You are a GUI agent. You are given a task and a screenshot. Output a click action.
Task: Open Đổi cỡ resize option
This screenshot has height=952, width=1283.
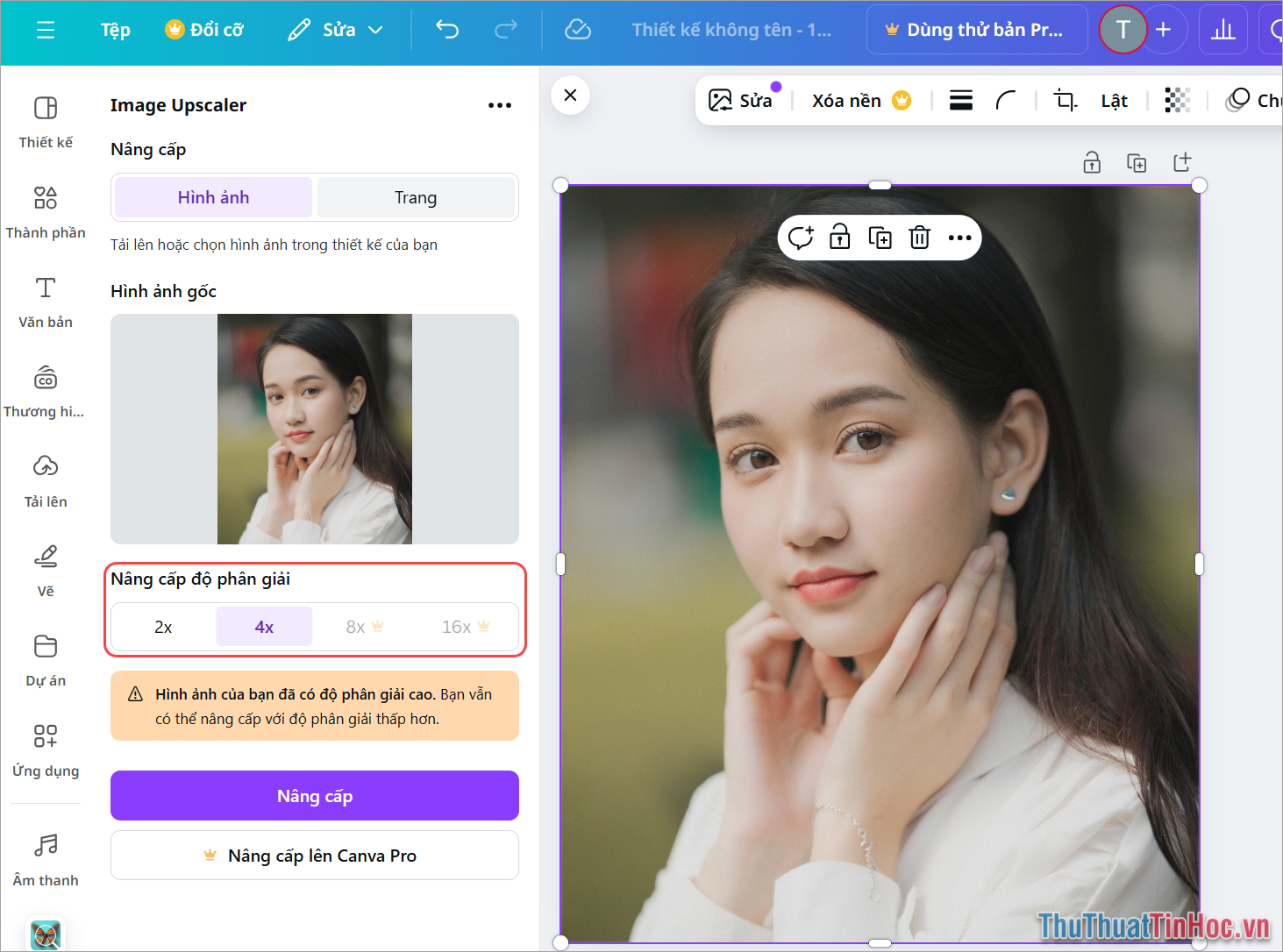pos(204,30)
